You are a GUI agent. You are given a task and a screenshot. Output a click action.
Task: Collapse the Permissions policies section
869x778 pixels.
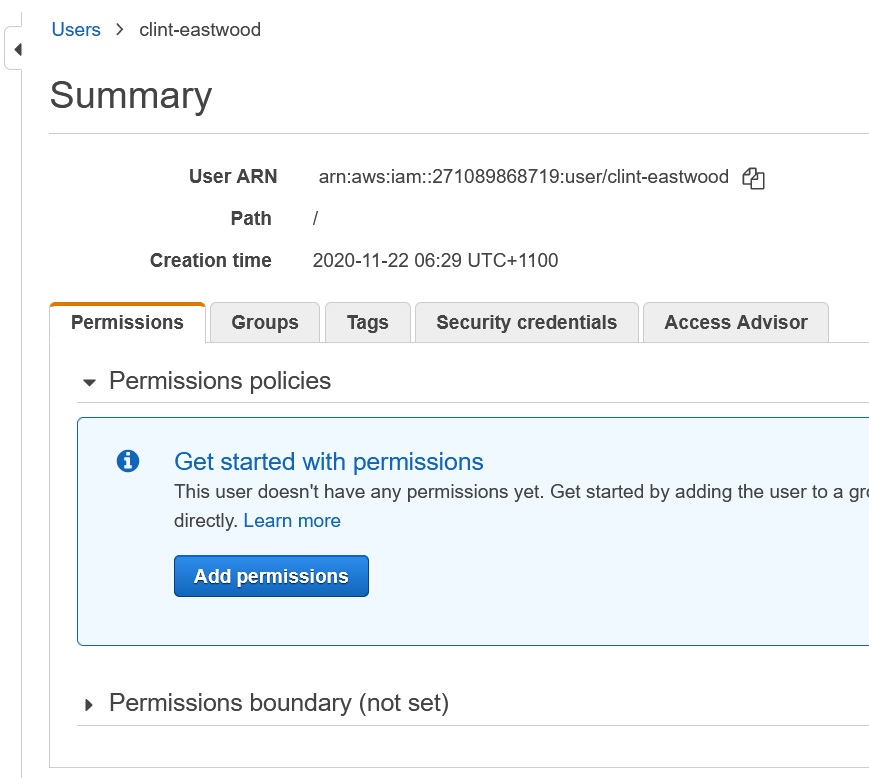(90, 382)
